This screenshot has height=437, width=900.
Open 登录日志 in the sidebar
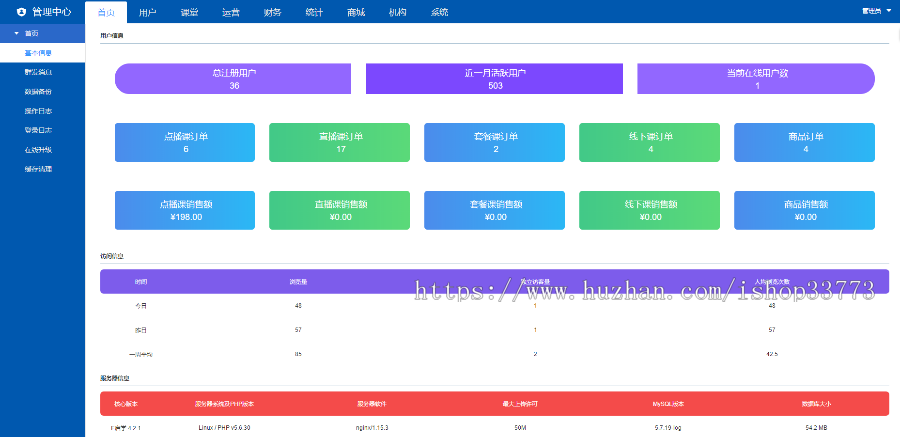coord(38,129)
